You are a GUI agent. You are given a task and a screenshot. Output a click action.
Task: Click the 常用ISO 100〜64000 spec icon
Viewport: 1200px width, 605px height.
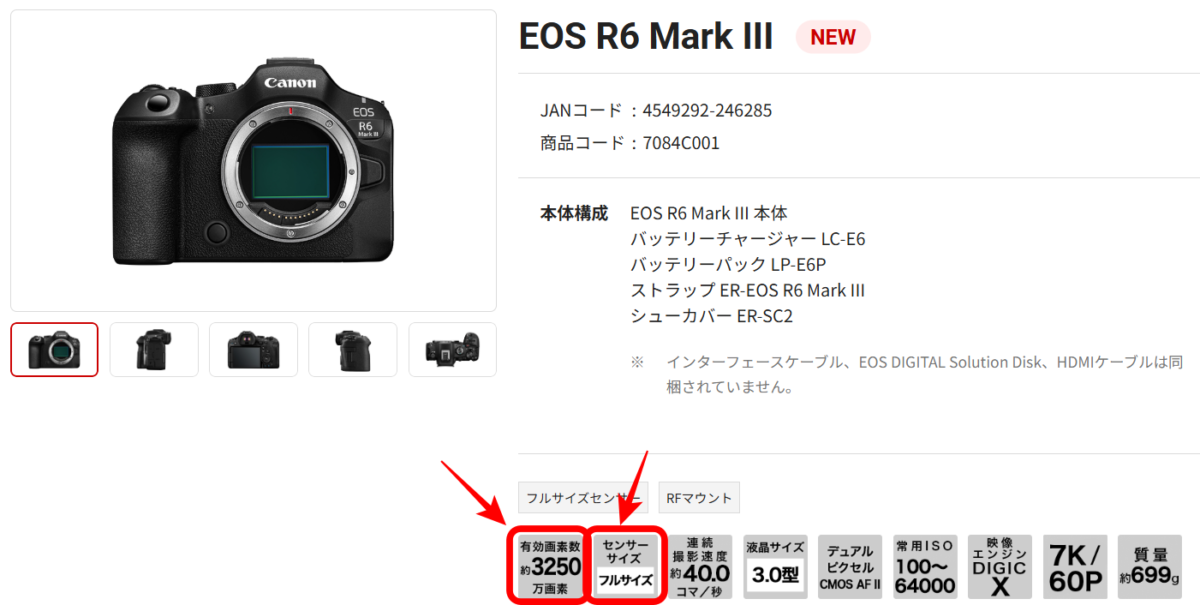point(925,566)
